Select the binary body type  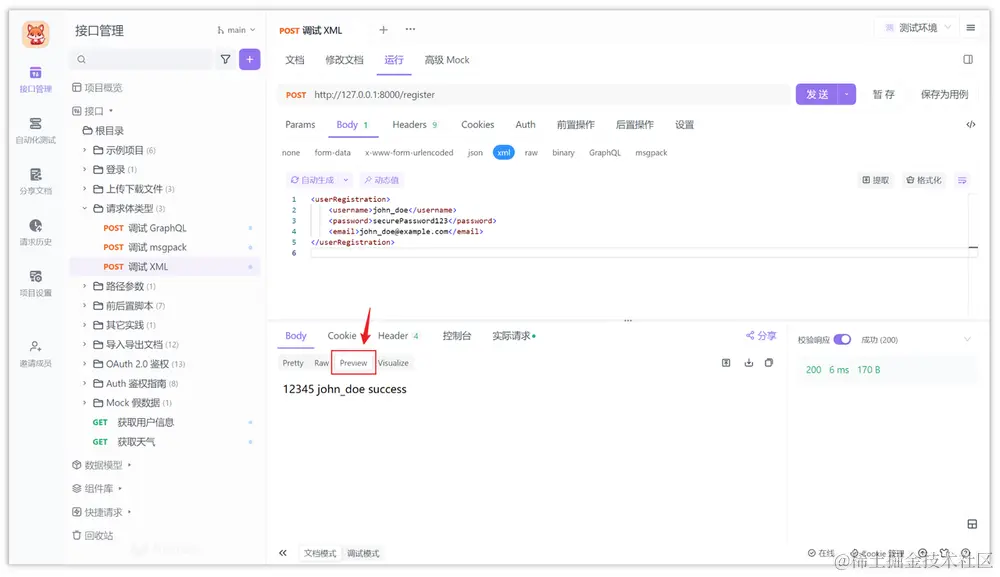tap(563, 152)
